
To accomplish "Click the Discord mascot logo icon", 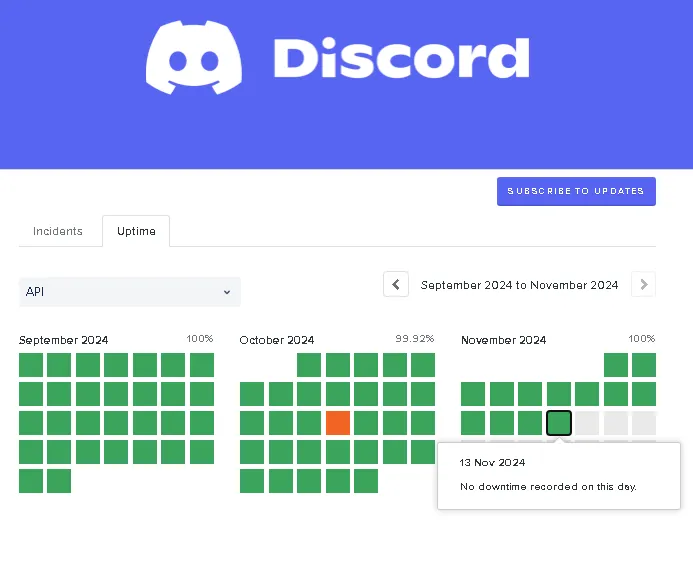I will click(x=194, y=57).
